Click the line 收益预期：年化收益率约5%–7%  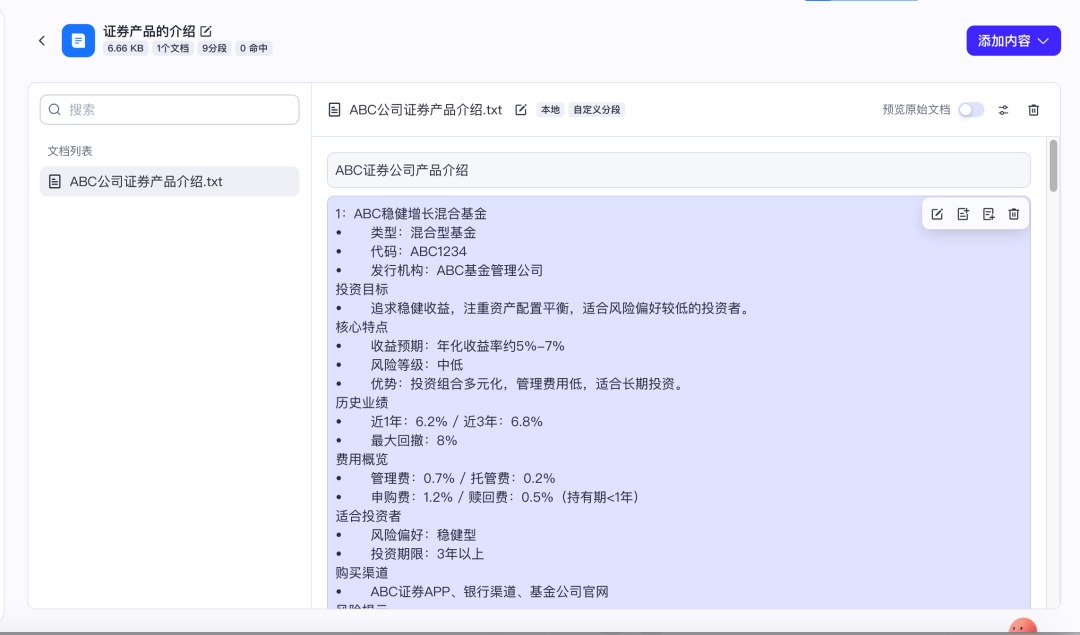[x=467, y=346]
